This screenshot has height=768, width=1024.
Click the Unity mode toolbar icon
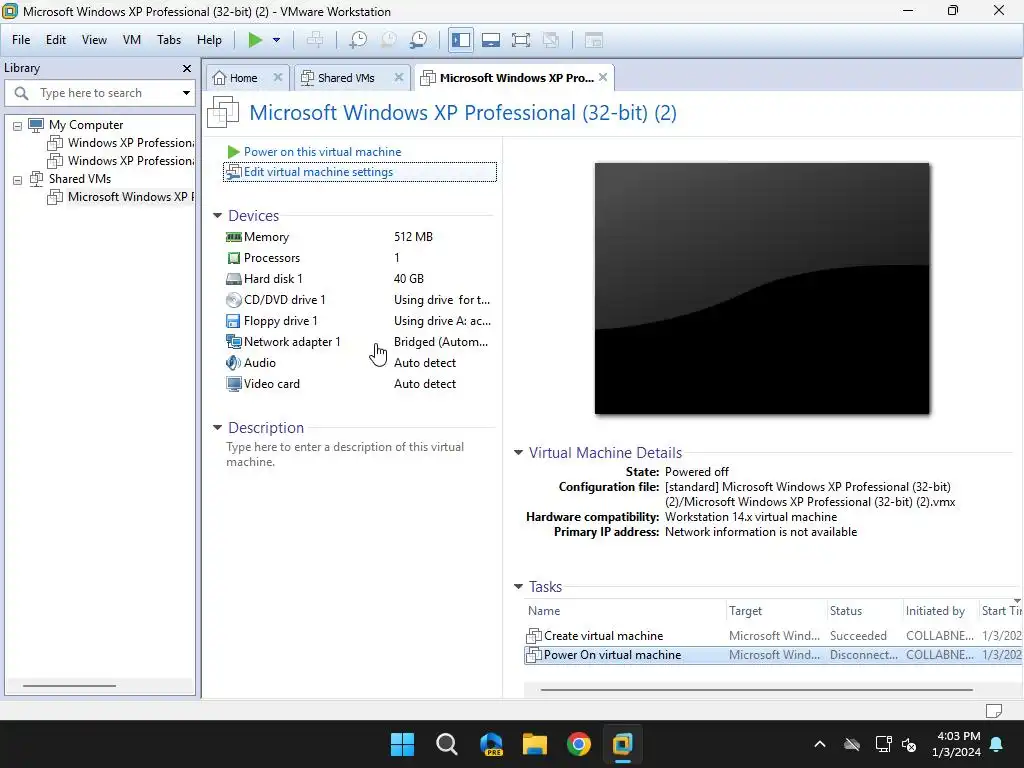coord(551,40)
